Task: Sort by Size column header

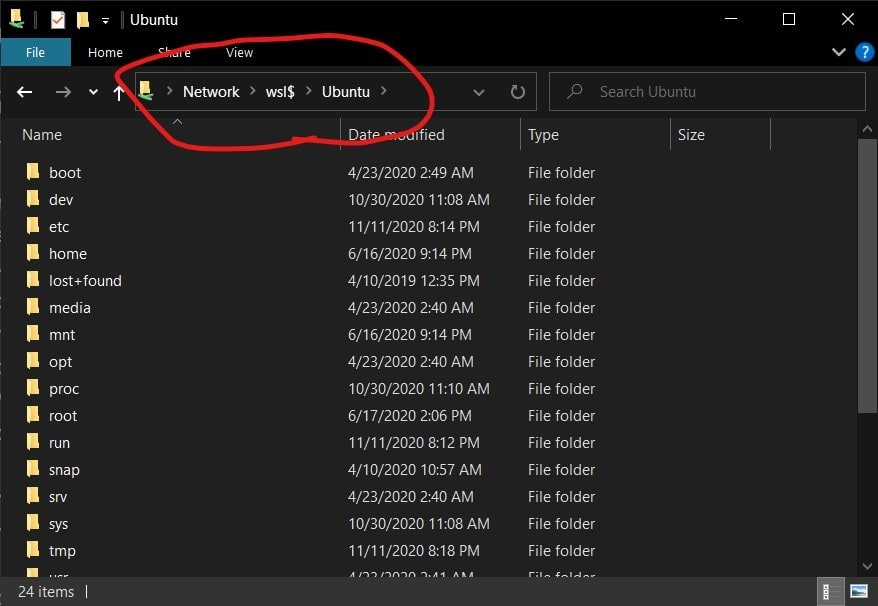Action: (x=691, y=135)
